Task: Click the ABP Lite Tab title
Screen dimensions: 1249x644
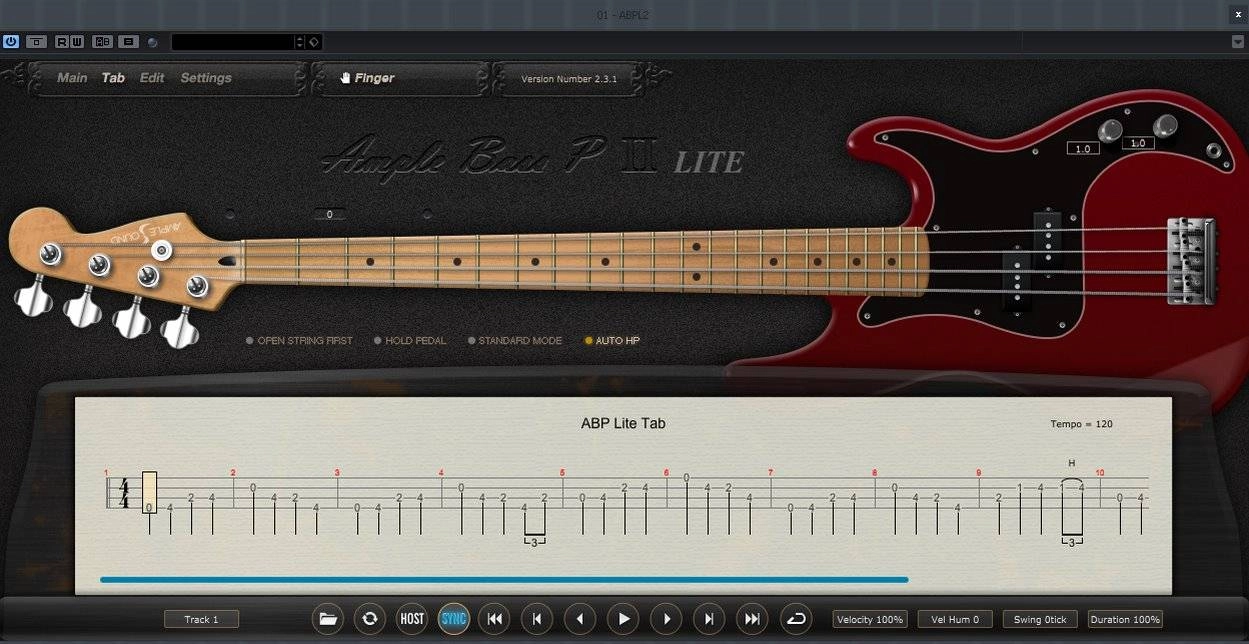Action: pos(623,423)
